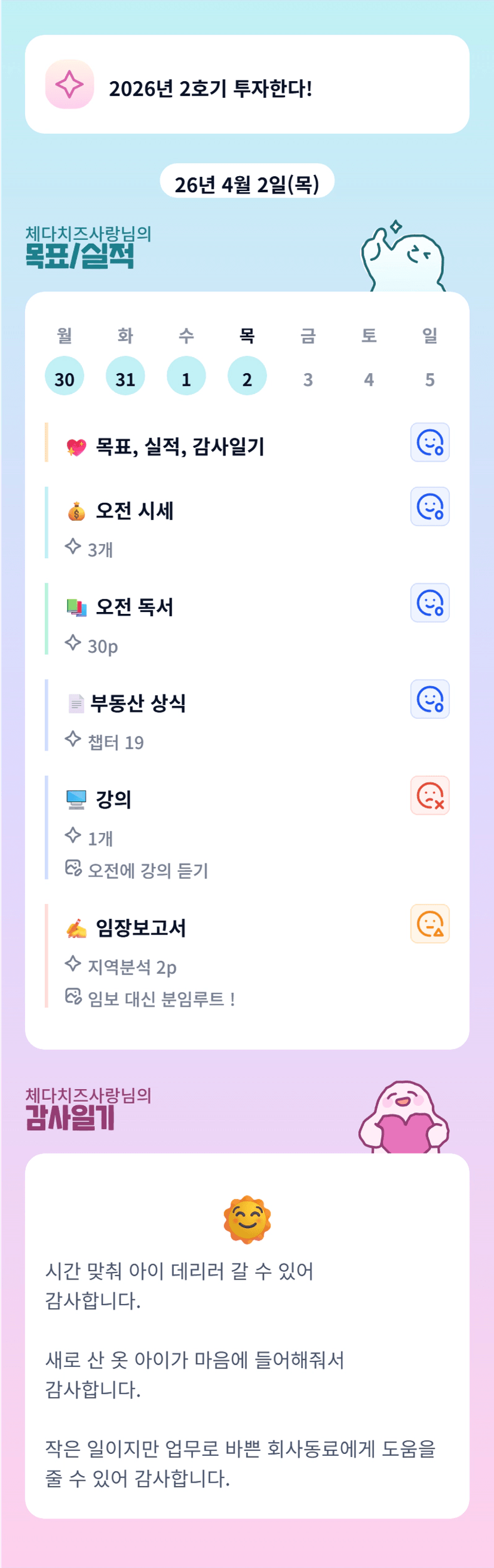Viewport: 494px width, 1568px height.
Task: Open the 26년 4월 2일(목) date pill
Action: (247, 184)
